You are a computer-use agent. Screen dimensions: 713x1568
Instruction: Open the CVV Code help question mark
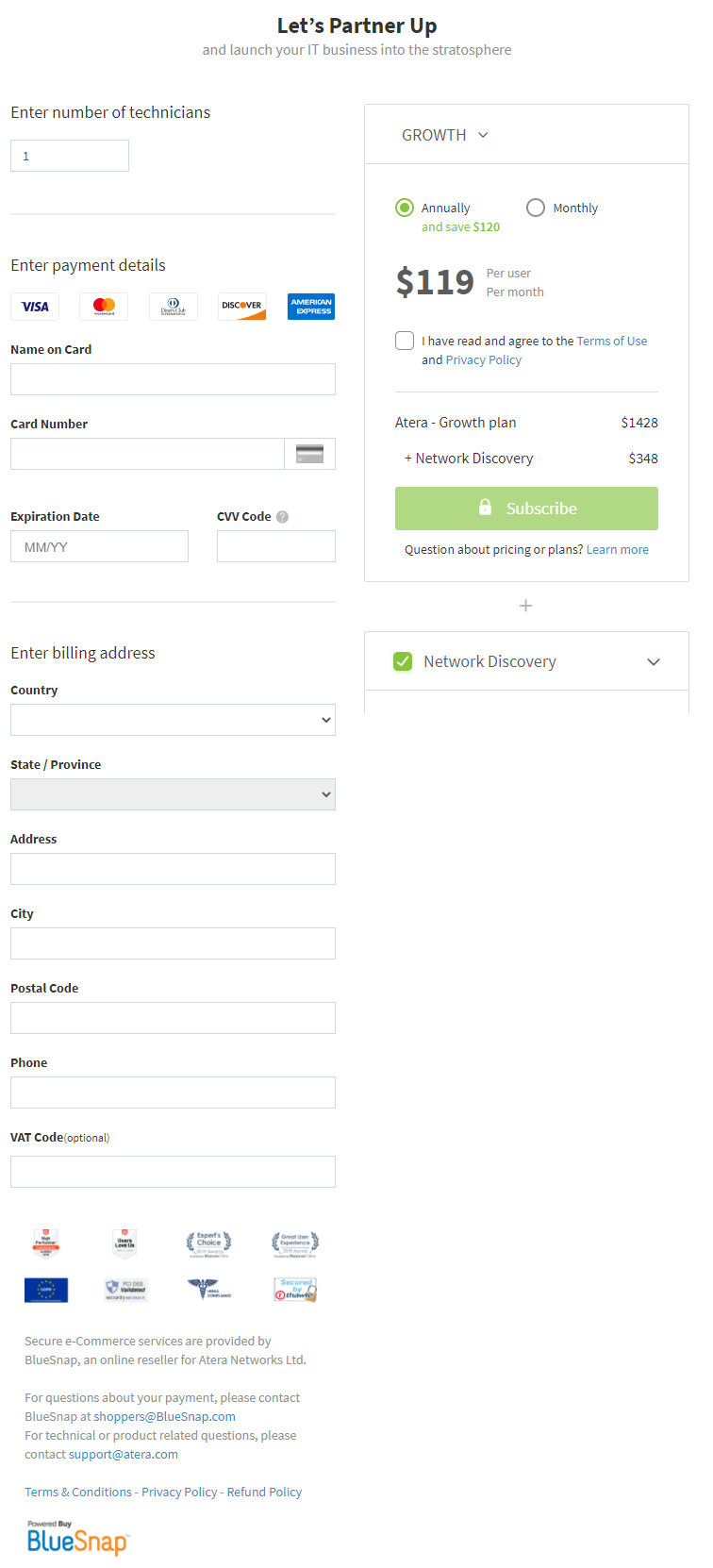coord(282,517)
